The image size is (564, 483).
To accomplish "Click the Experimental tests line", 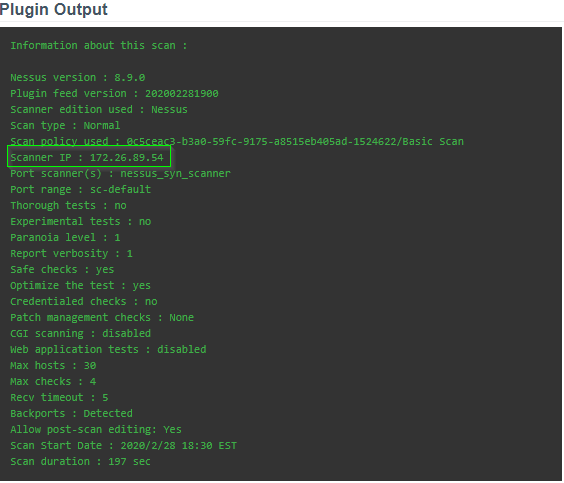I will (x=81, y=222).
